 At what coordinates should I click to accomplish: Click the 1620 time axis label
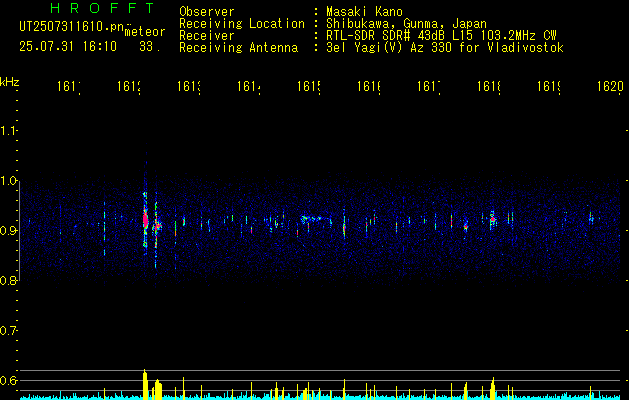pos(610,86)
